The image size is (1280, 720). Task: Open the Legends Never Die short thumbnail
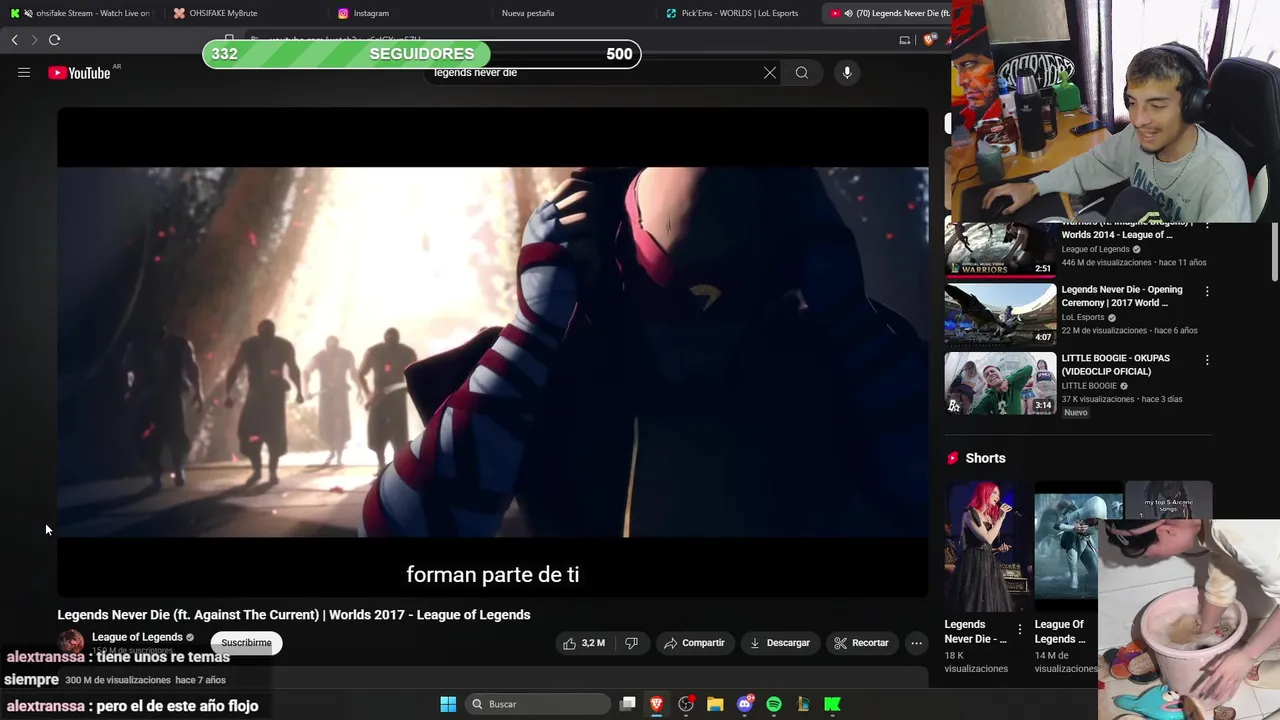[985, 546]
